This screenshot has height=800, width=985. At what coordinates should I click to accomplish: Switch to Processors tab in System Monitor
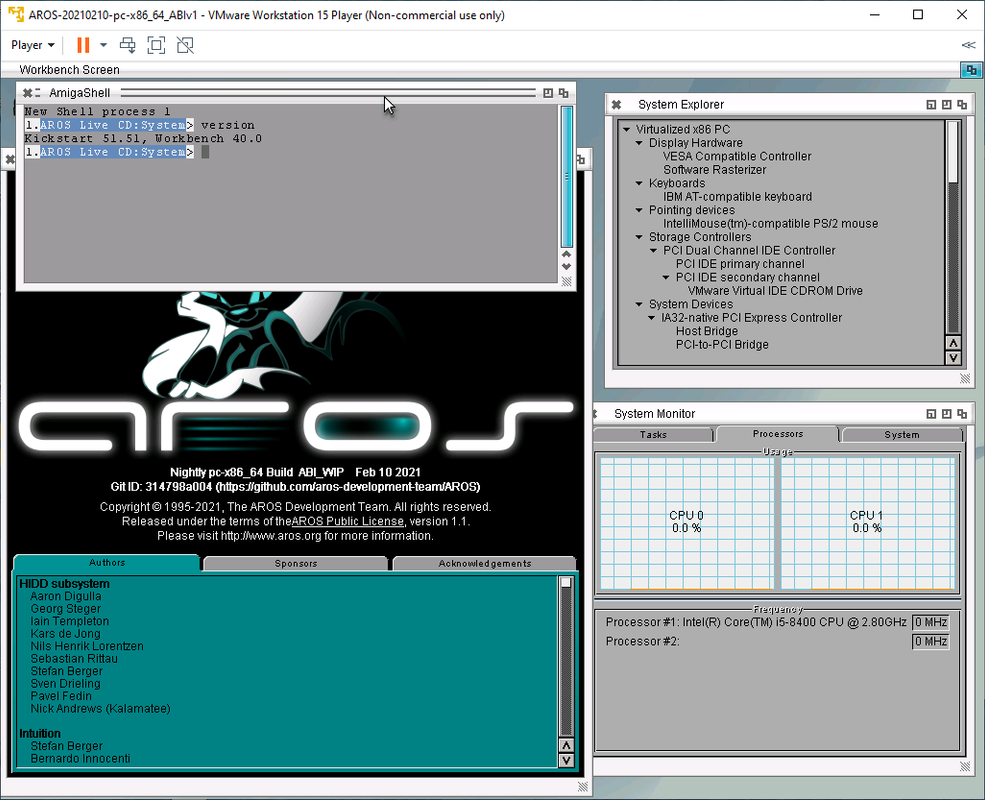tap(778, 434)
